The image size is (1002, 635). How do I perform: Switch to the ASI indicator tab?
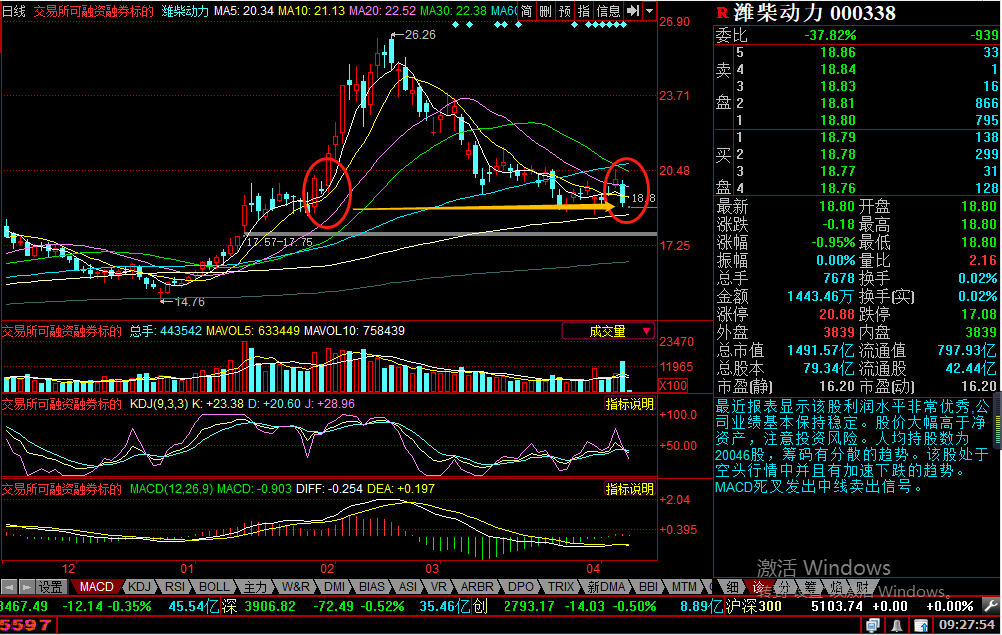coord(408,586)
